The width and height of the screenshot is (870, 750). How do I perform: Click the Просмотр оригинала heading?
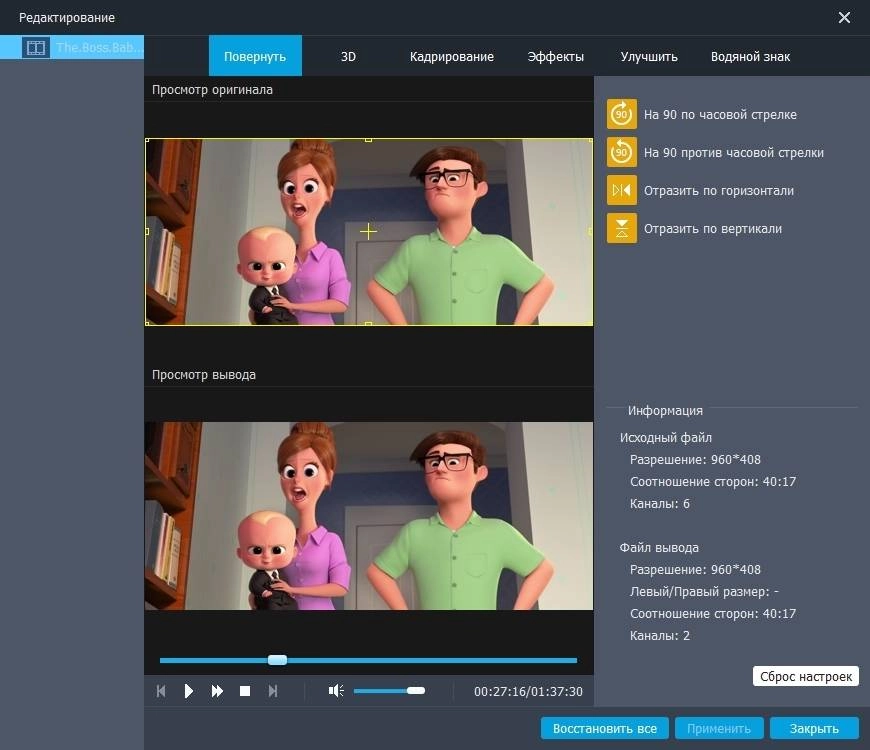tap(212, 90)
